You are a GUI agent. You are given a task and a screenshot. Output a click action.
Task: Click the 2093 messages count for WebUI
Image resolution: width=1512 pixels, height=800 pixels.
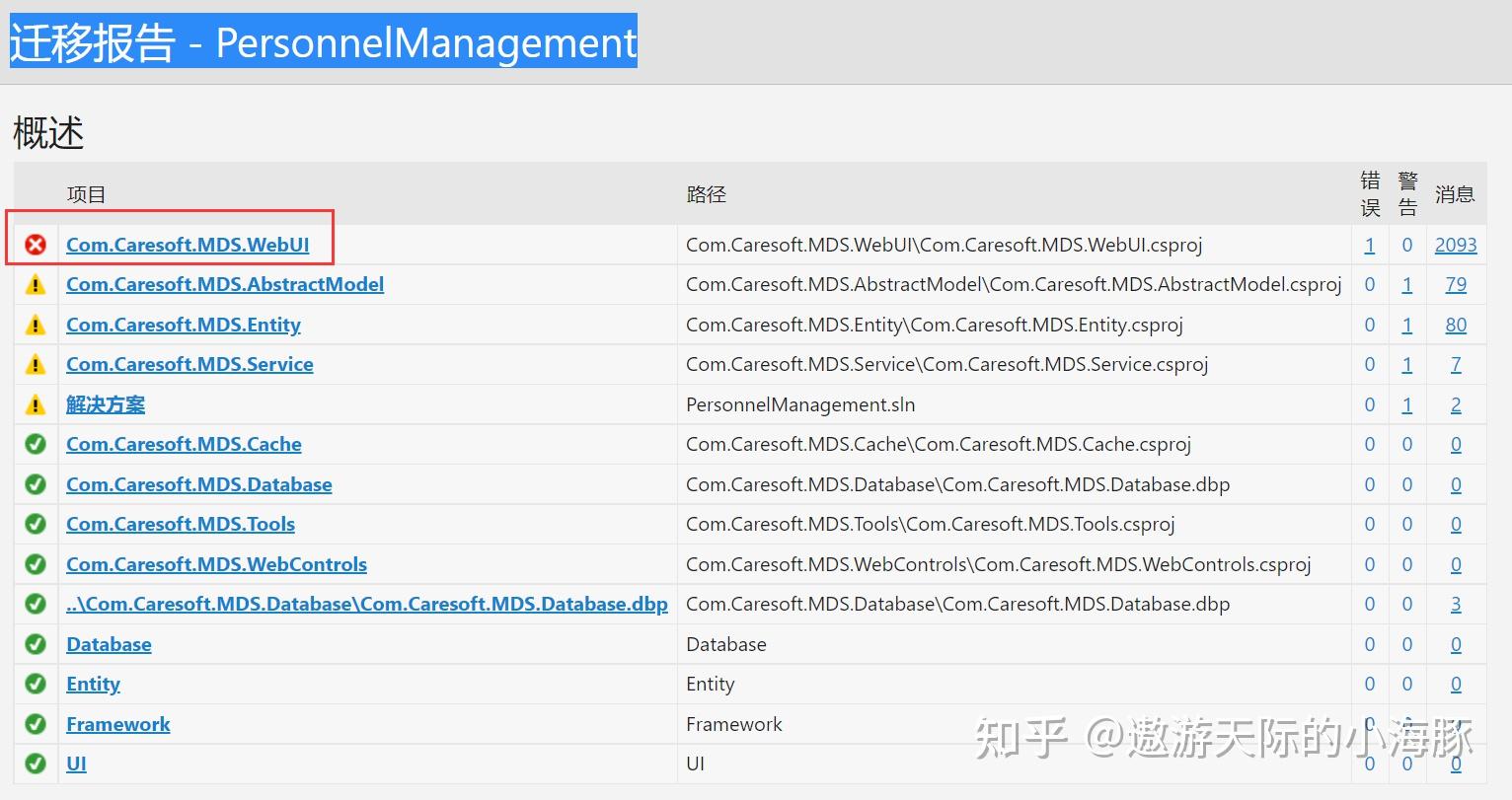(1456, 245)
